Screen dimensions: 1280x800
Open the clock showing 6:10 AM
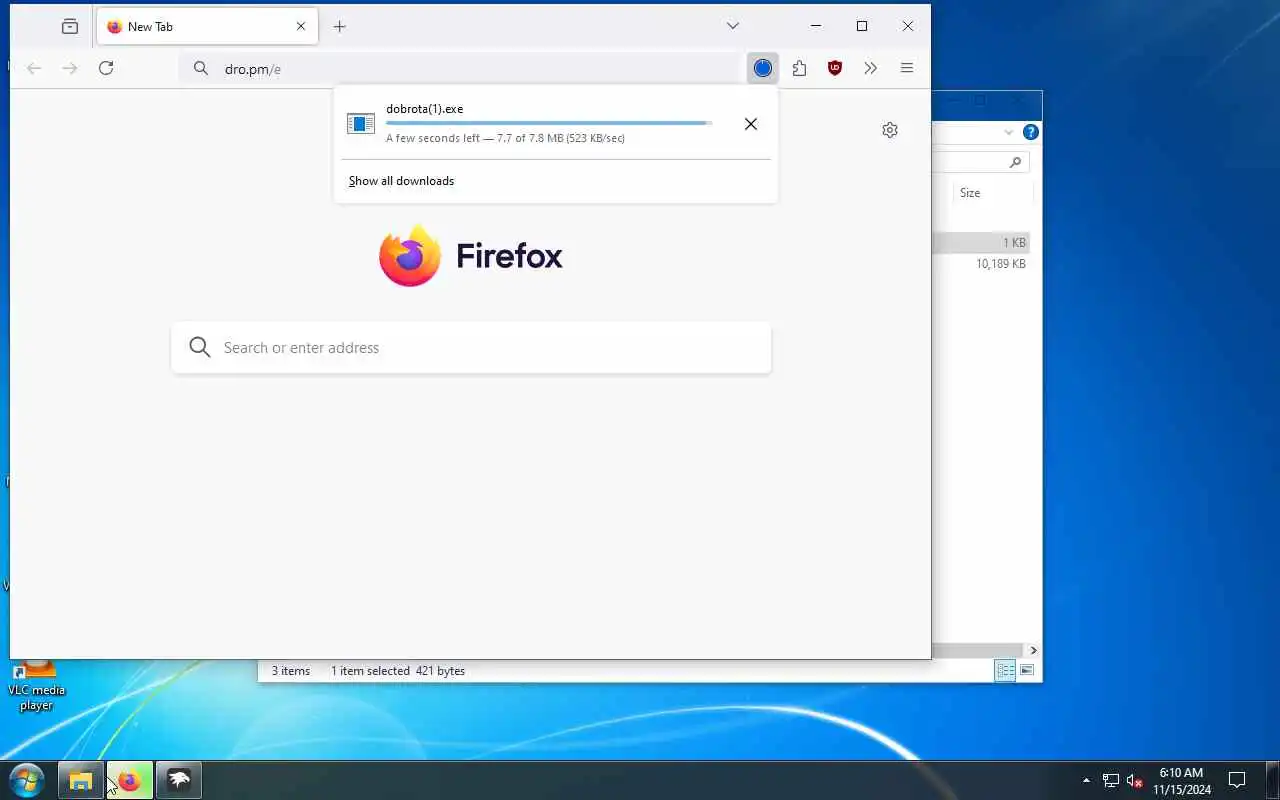(1181, 781)
